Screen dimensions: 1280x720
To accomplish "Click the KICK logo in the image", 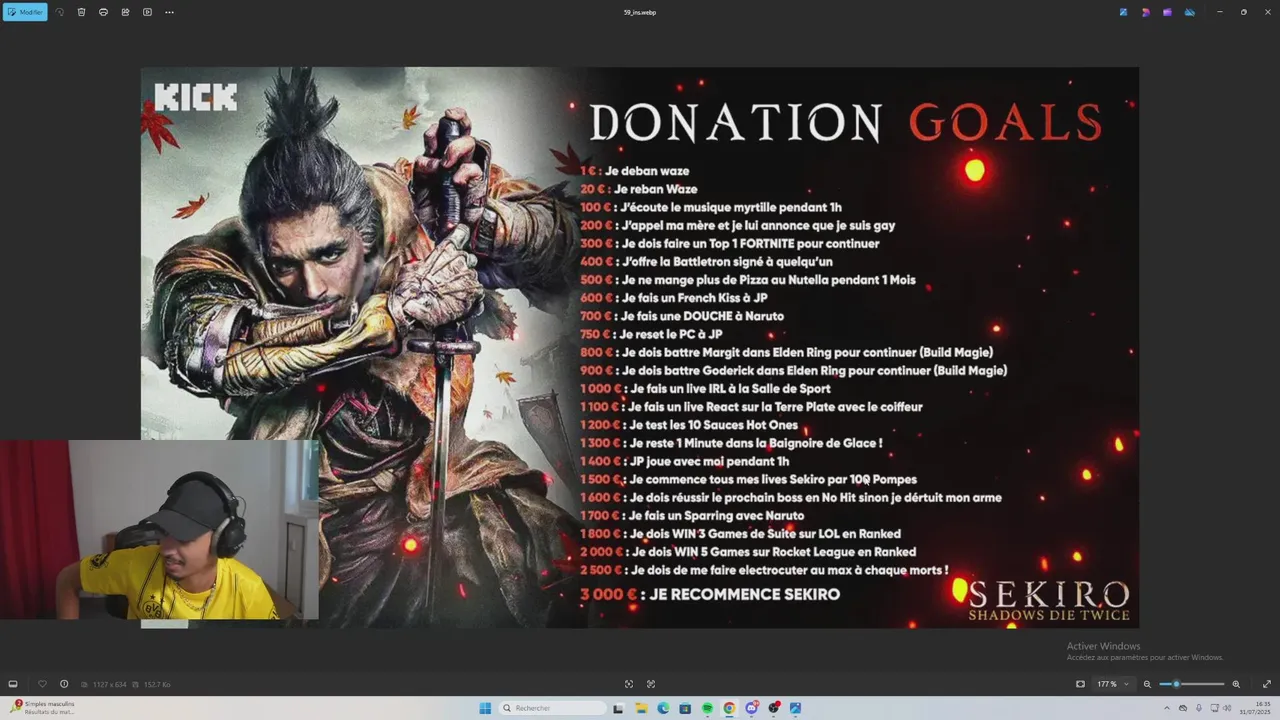I will [x=196, y=98].
